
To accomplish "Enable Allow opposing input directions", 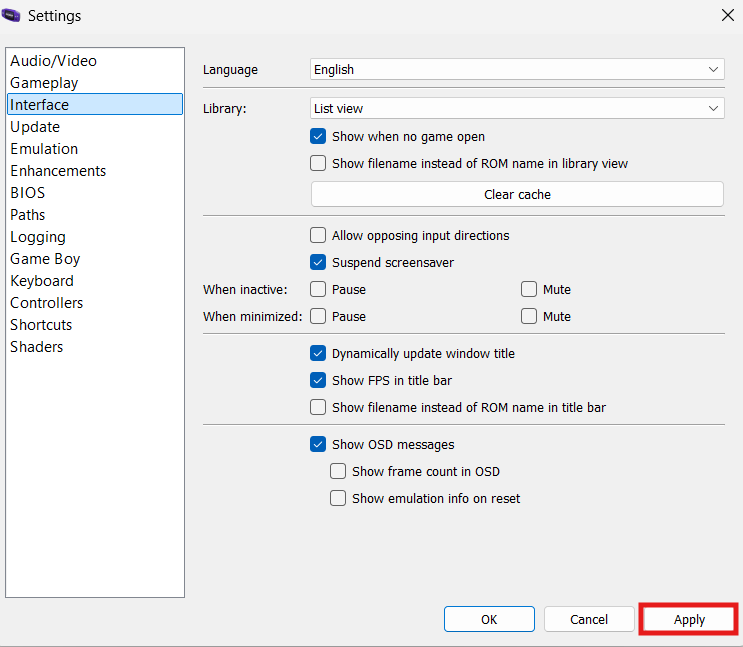I will [x=318, y=235].
